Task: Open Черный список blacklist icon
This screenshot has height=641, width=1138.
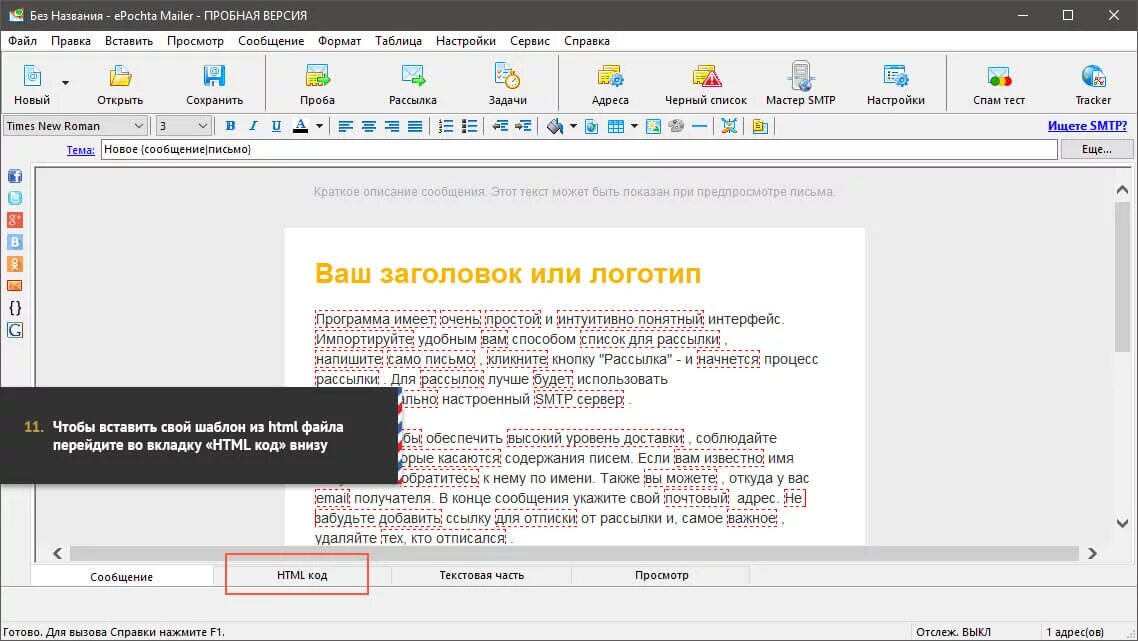Action: tap(705, 75)
